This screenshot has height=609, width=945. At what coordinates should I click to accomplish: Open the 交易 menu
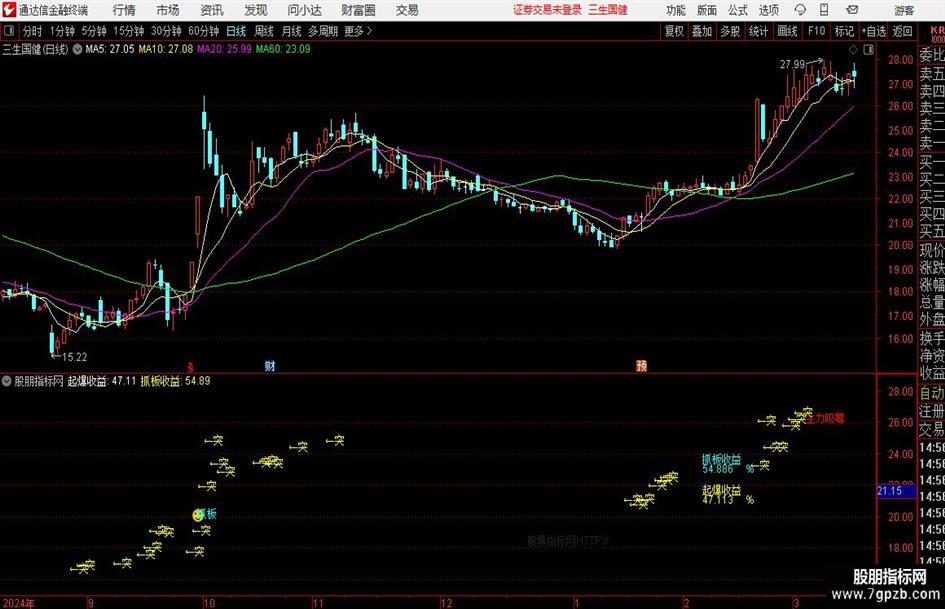coord(407,10)
